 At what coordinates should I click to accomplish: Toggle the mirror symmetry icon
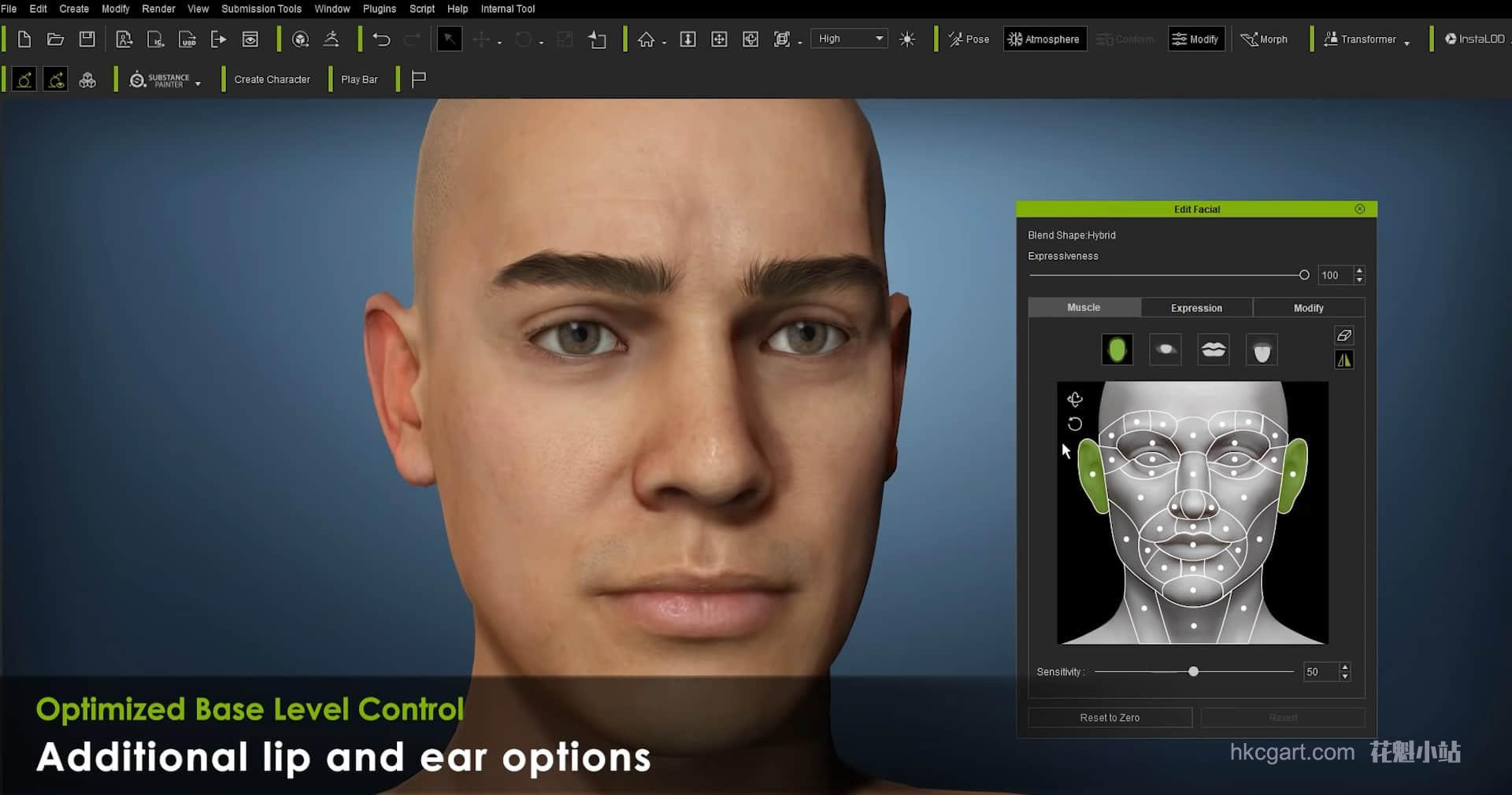pos(1344,360)
